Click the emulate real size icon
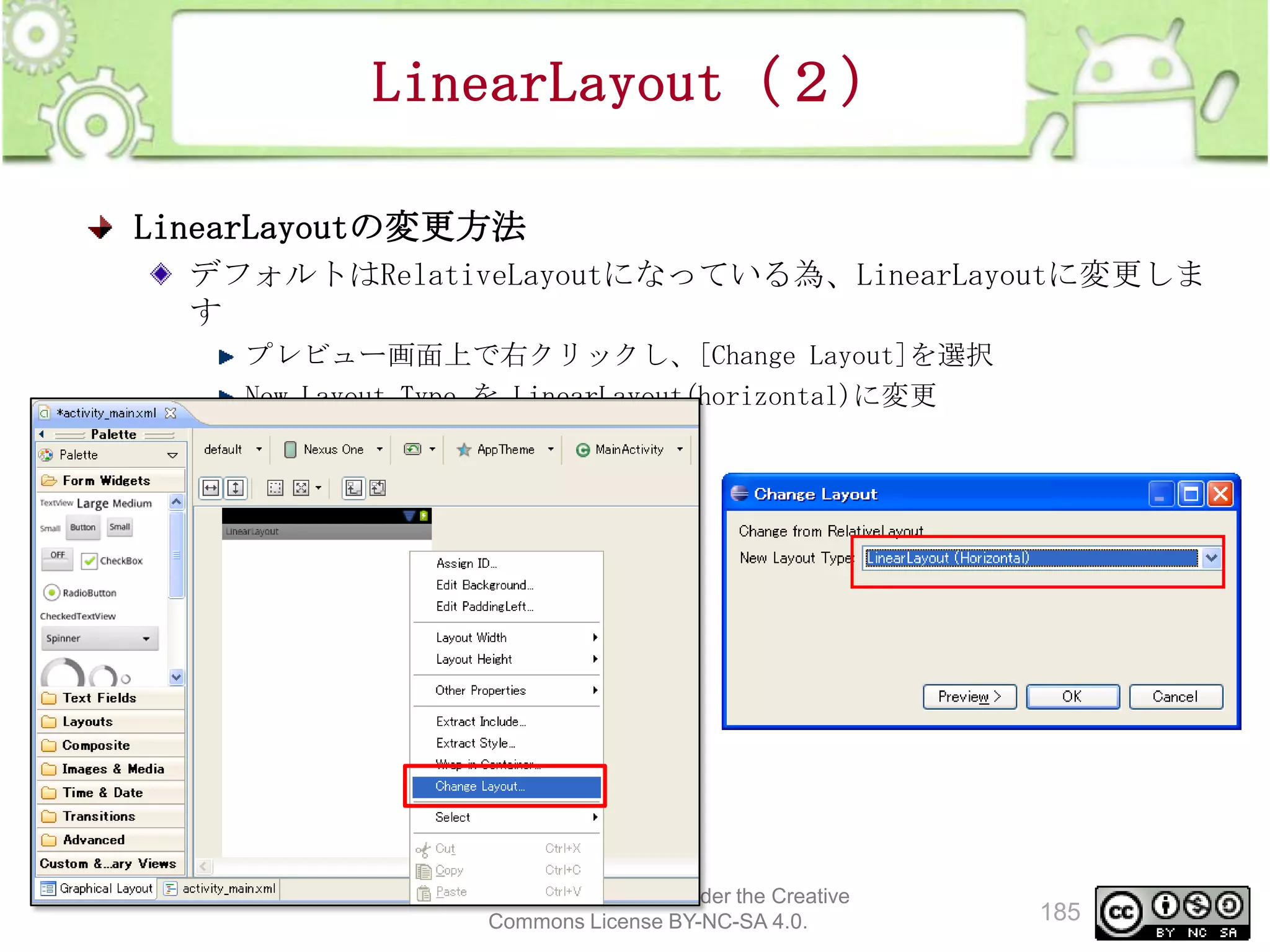 tap(353, 488)
